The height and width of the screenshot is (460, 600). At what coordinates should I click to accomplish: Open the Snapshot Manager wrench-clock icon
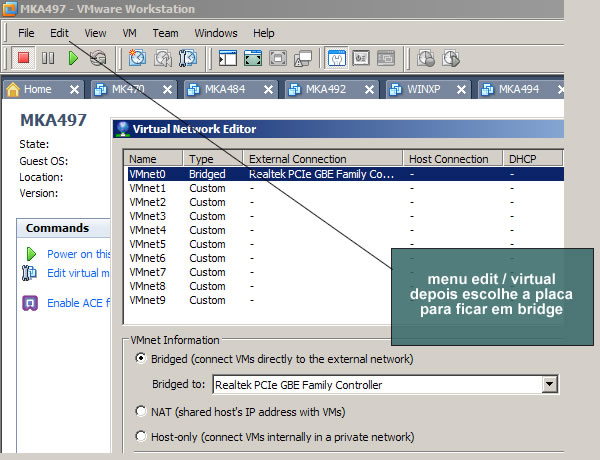pyautogui.click(x=188, y=58)
